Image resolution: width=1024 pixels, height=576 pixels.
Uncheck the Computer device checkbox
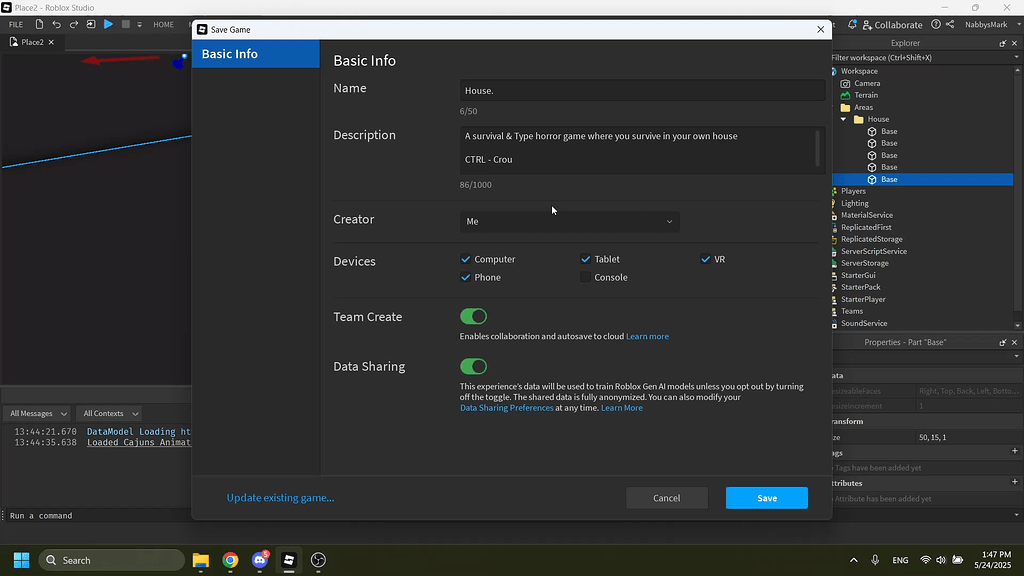point(466,259)
